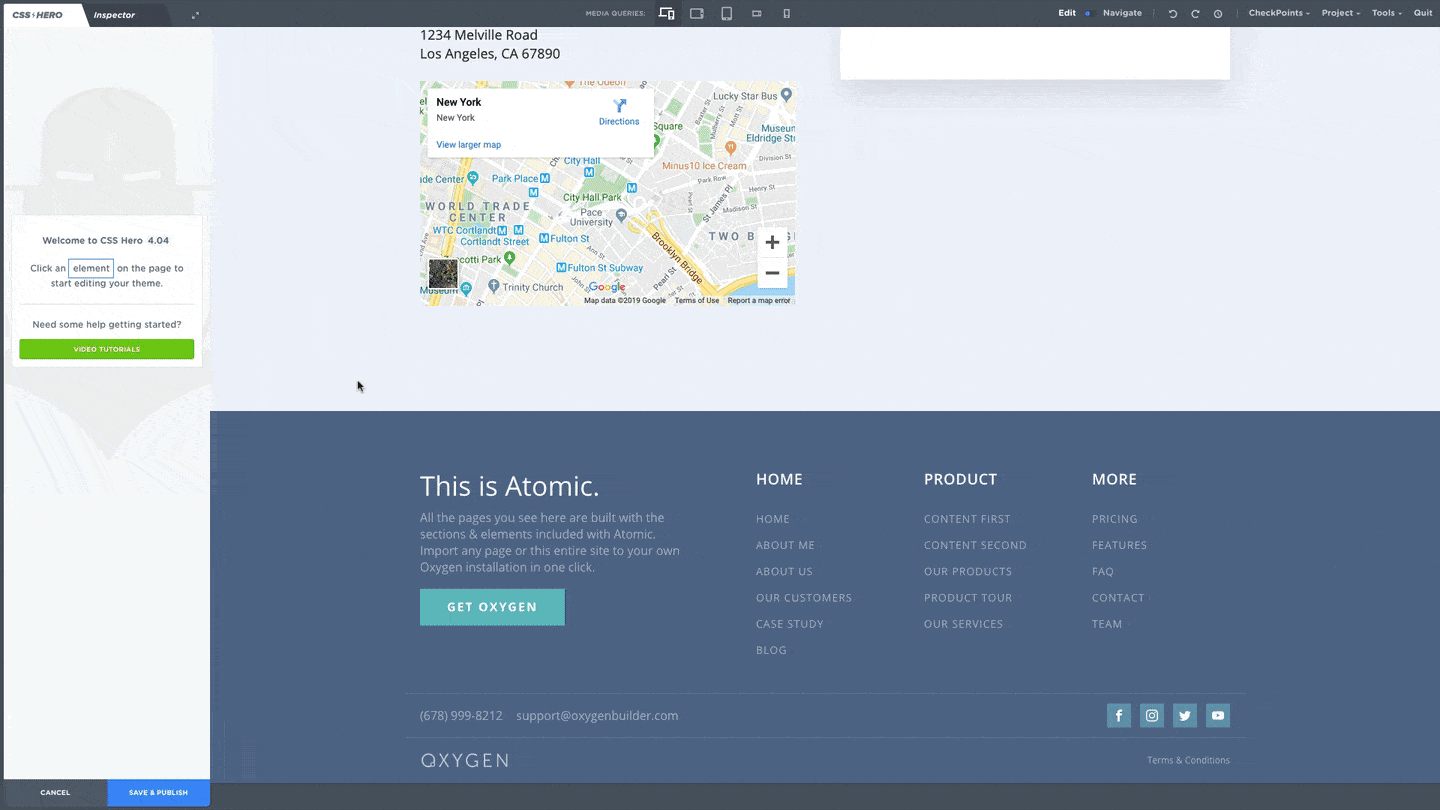Open the Our Products footer link
This screenshot has height=810, width=1440.
click(x=968, y=571)
